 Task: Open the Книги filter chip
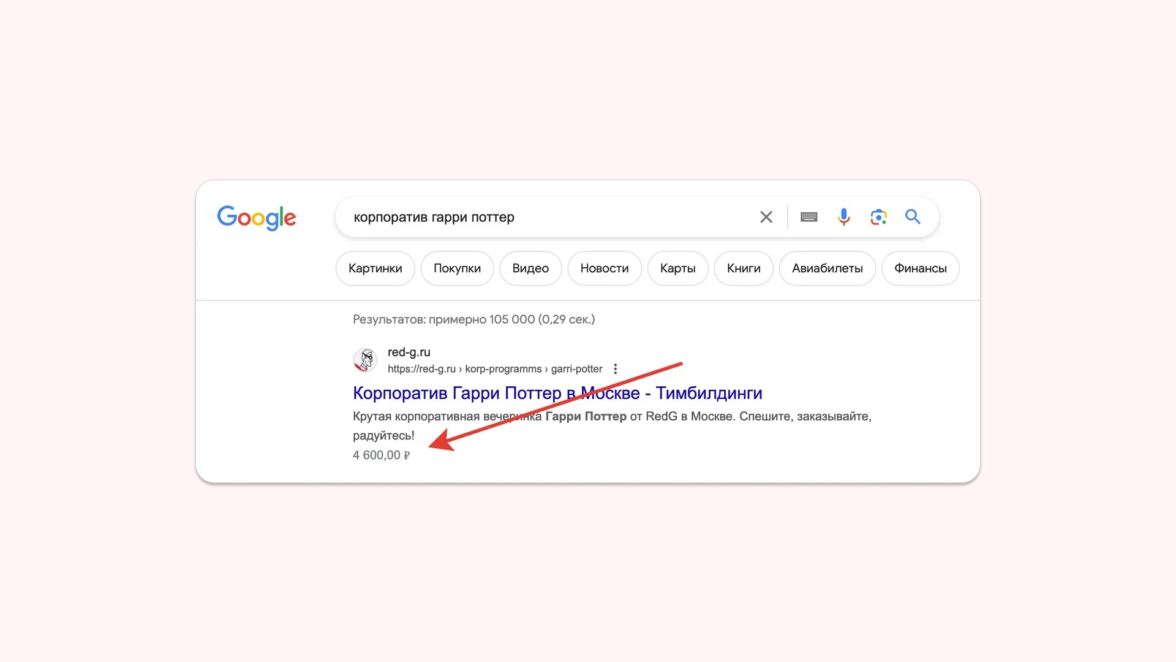743,268
